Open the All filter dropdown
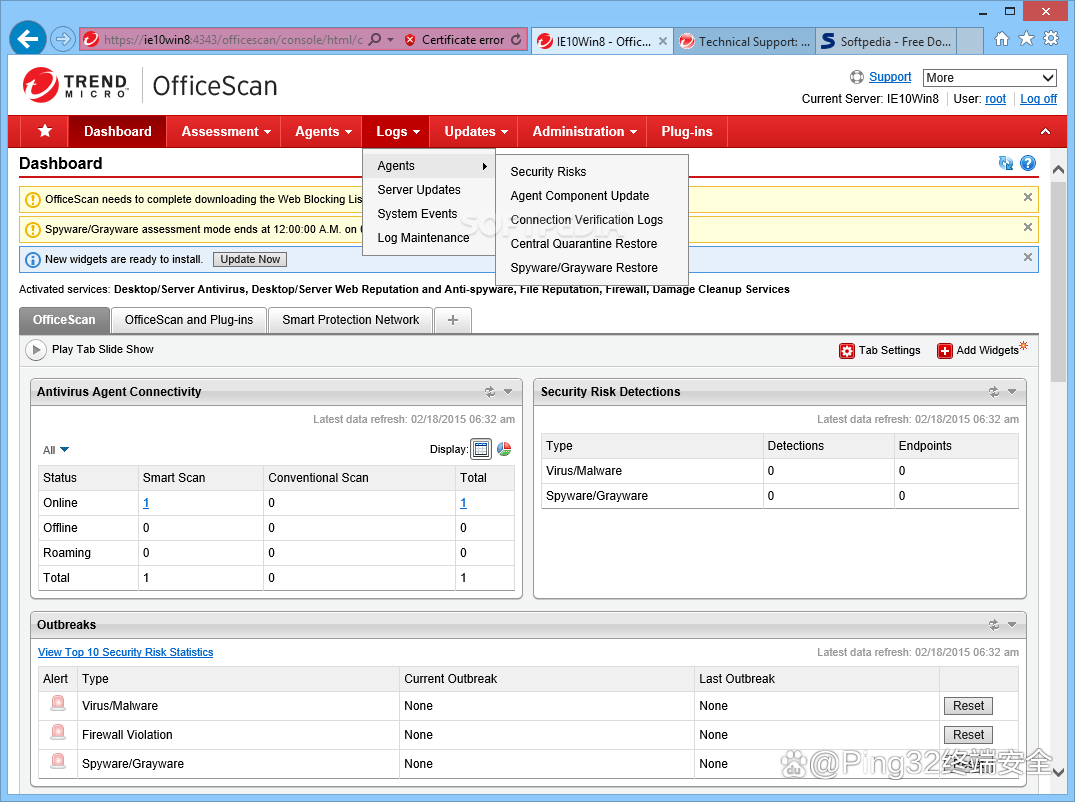This screenshot has width=1075, height=802. [x=56, y=450]
